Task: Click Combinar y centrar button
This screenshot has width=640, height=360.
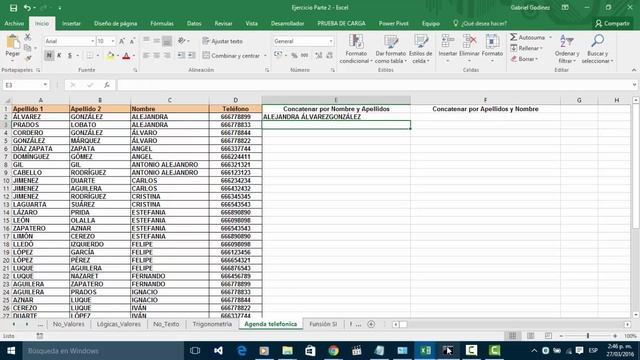Action: (231, 56)
